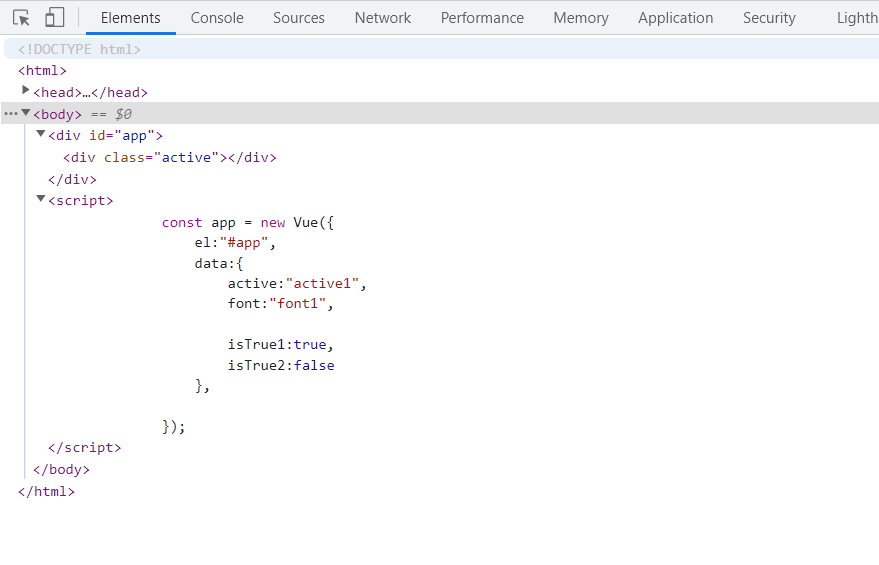
Task: Click the isTrue2:false code line
Action: (281, 365)
